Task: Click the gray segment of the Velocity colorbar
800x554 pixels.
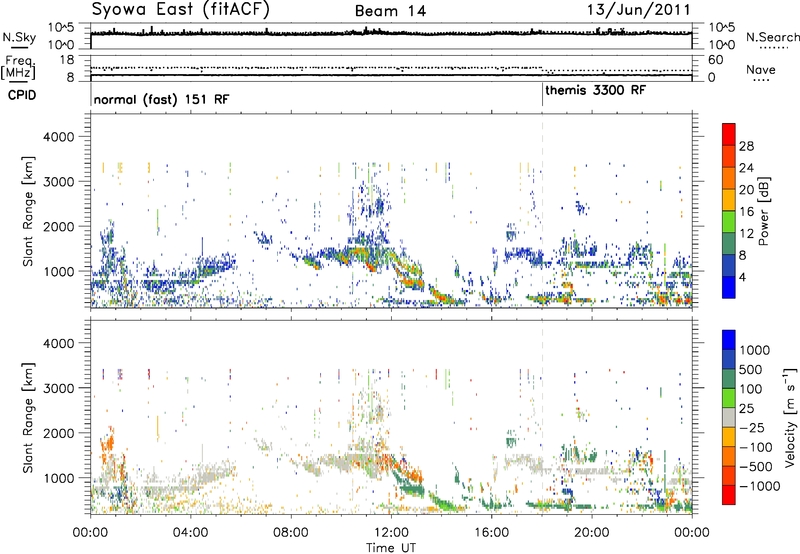Action: click(x=729, y=418)
